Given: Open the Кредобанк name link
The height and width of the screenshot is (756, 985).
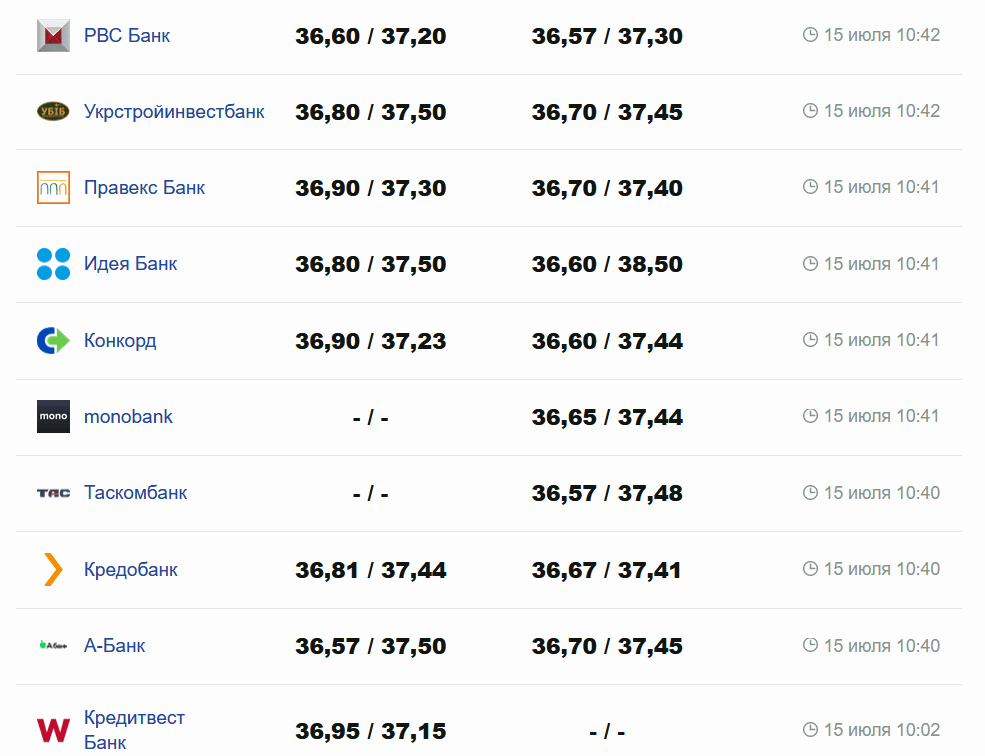Looking at the screenshot, I should point(130,570).
